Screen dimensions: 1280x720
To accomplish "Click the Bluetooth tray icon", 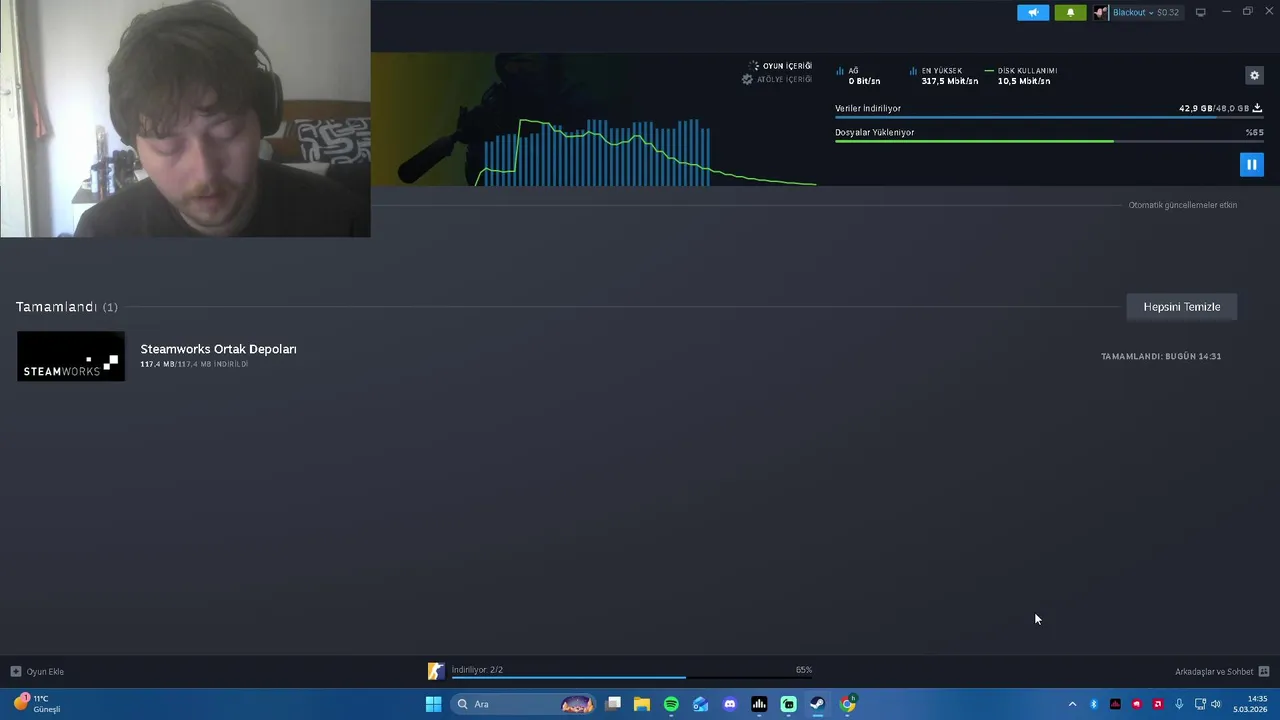I will pos(1094,704).
